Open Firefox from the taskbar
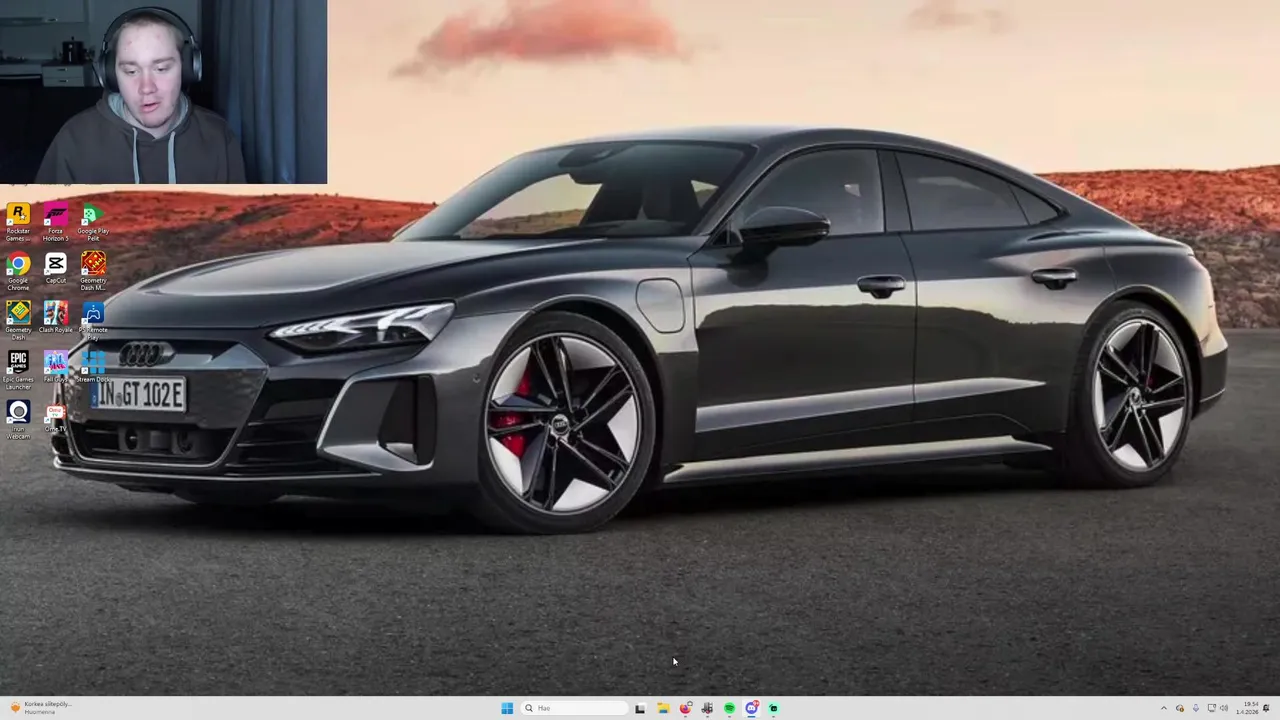This screenshot has width=1280, height=720. click(x=685, y=708)
